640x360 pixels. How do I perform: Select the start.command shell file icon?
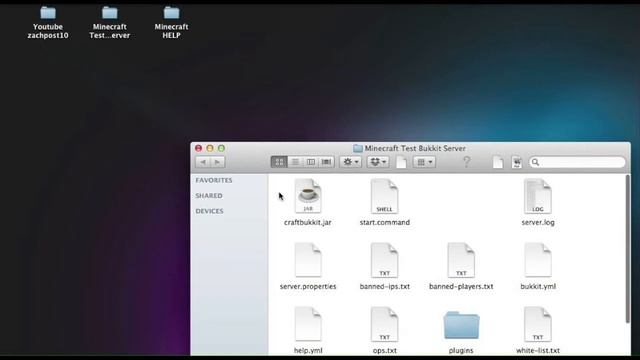point(384,196)
